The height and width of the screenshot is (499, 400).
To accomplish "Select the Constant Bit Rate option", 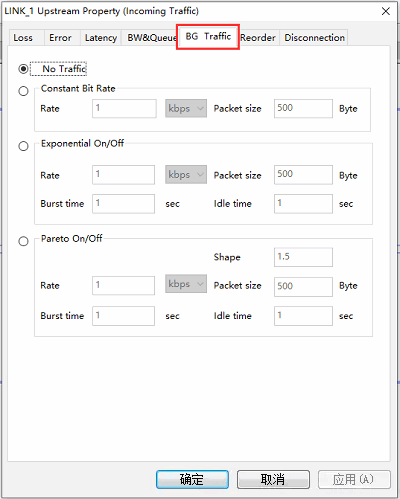I will (23, 91).
